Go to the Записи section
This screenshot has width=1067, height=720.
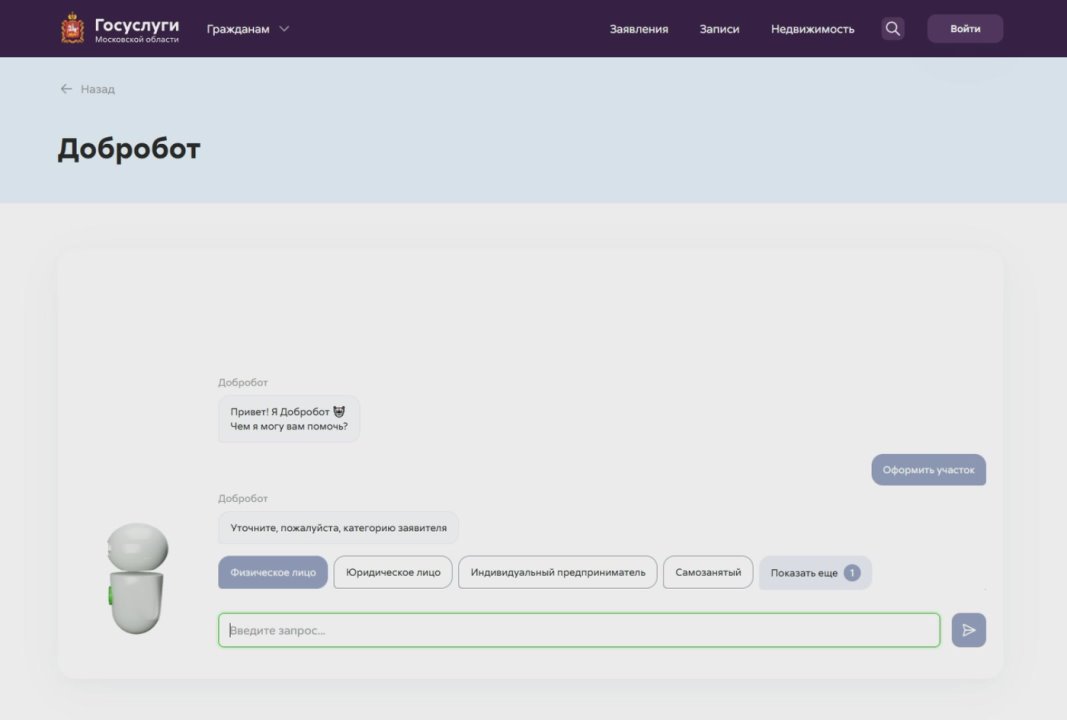(x=719, y=29)
